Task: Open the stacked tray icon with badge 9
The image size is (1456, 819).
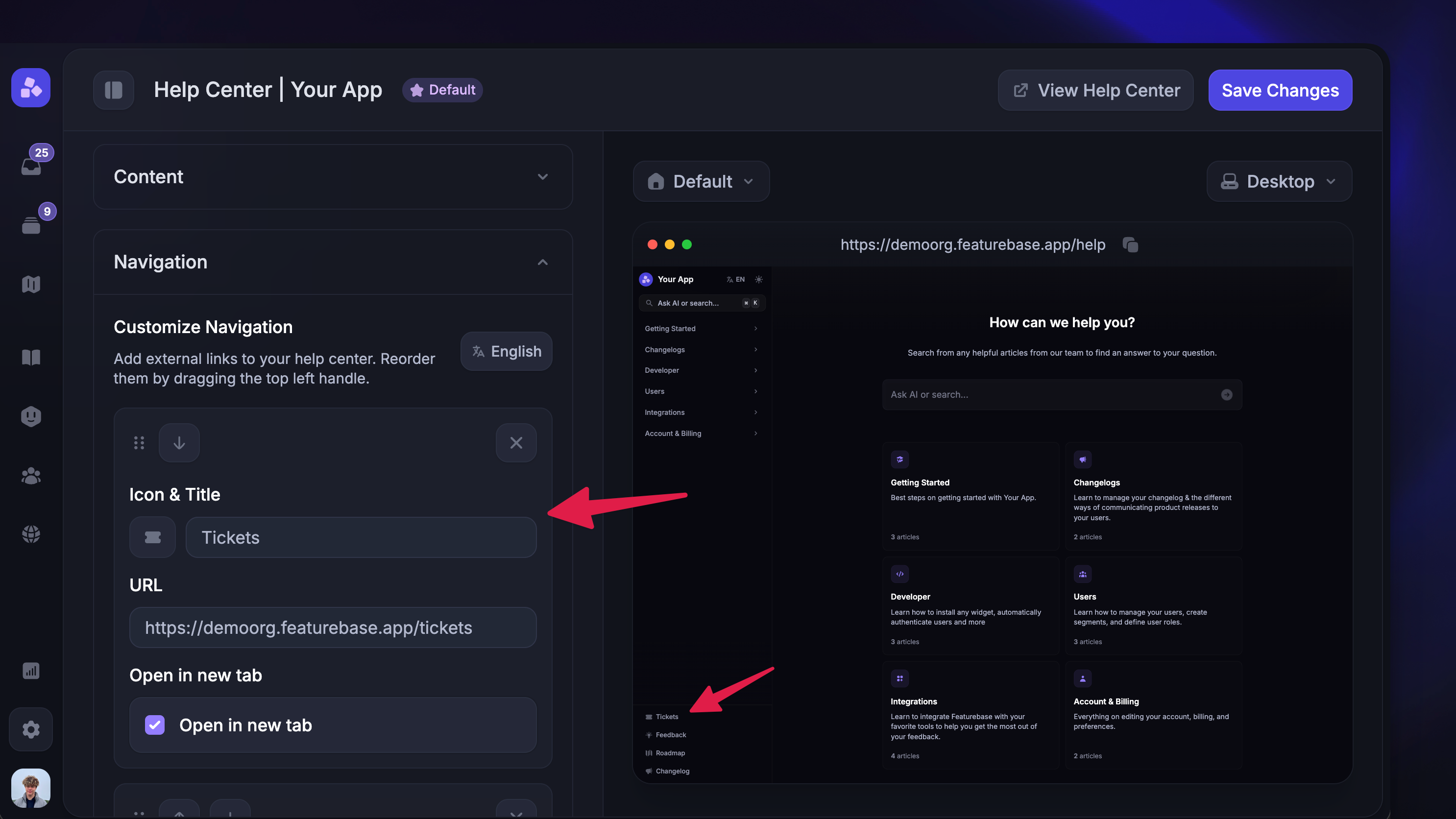Action: (31, 225)
